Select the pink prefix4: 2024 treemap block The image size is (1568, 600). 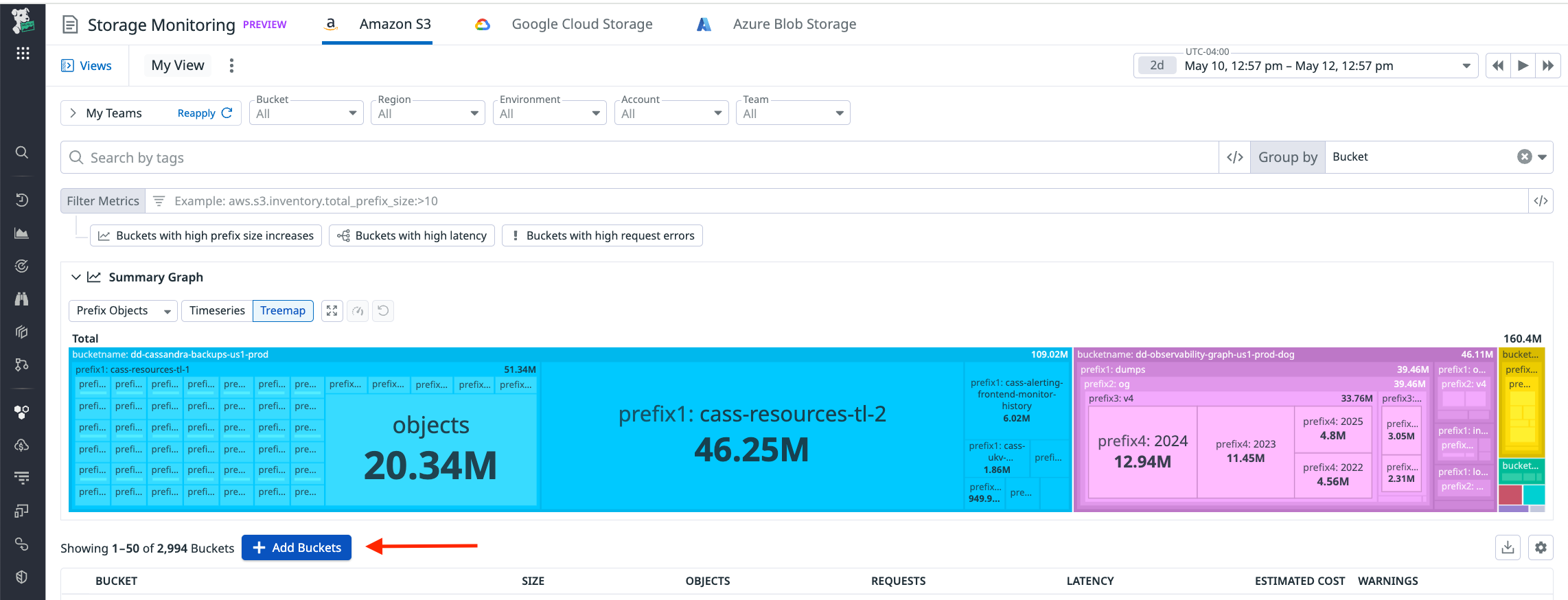point(1142,451)
